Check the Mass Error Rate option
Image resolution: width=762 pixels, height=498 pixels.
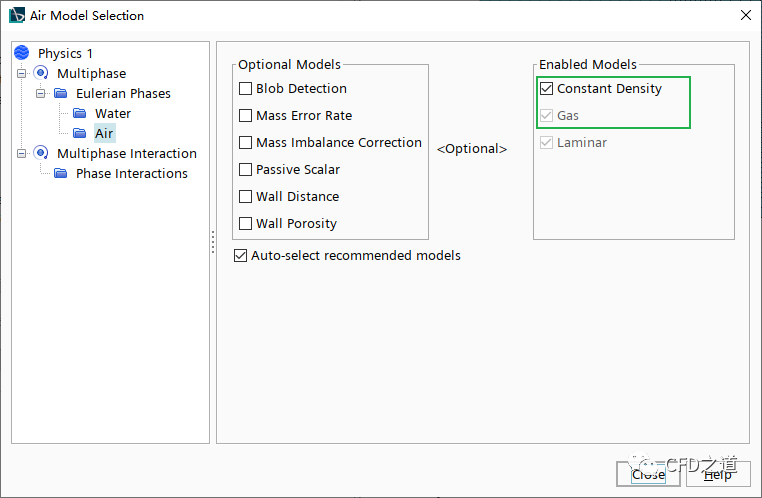(246, 116)
